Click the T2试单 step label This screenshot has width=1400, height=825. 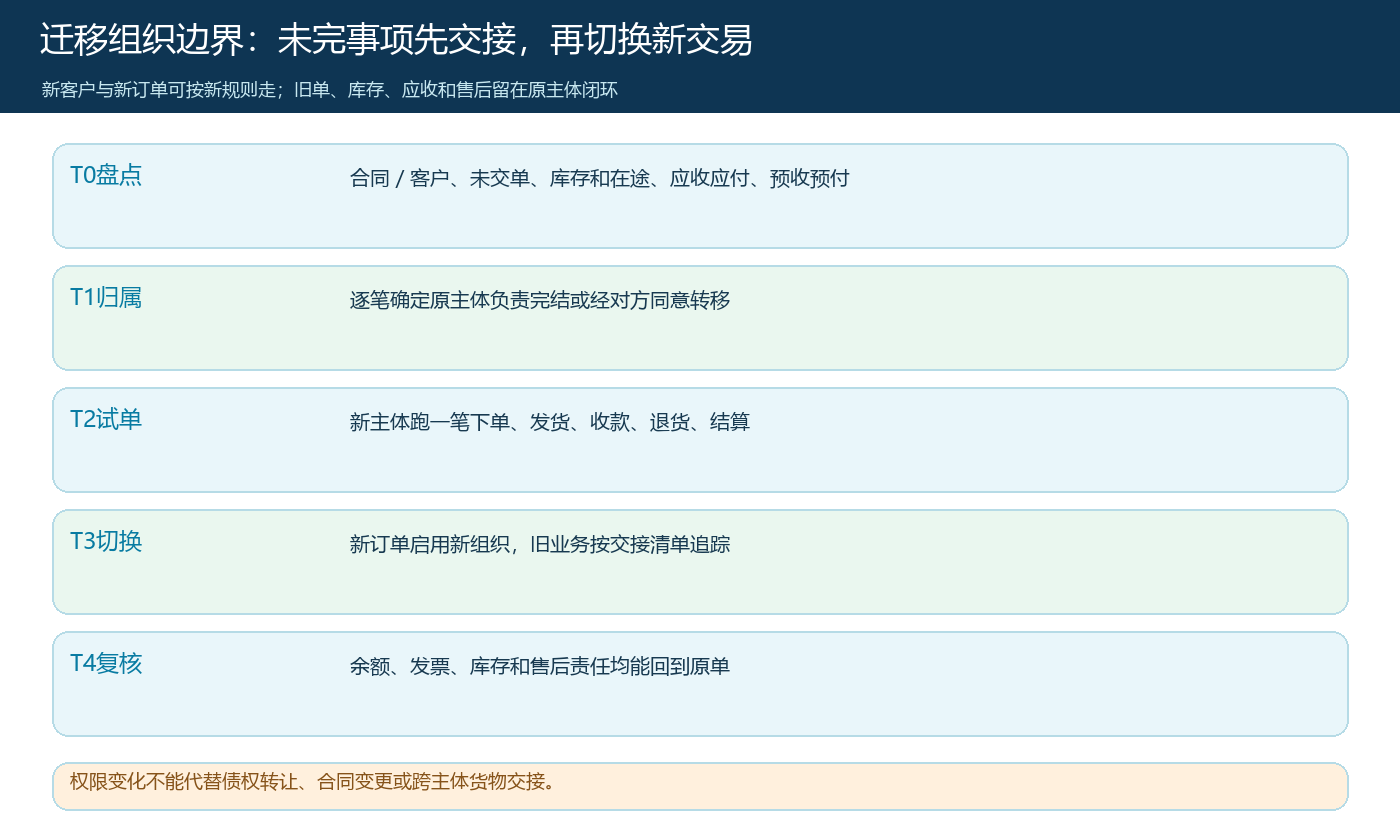(106, 419)
